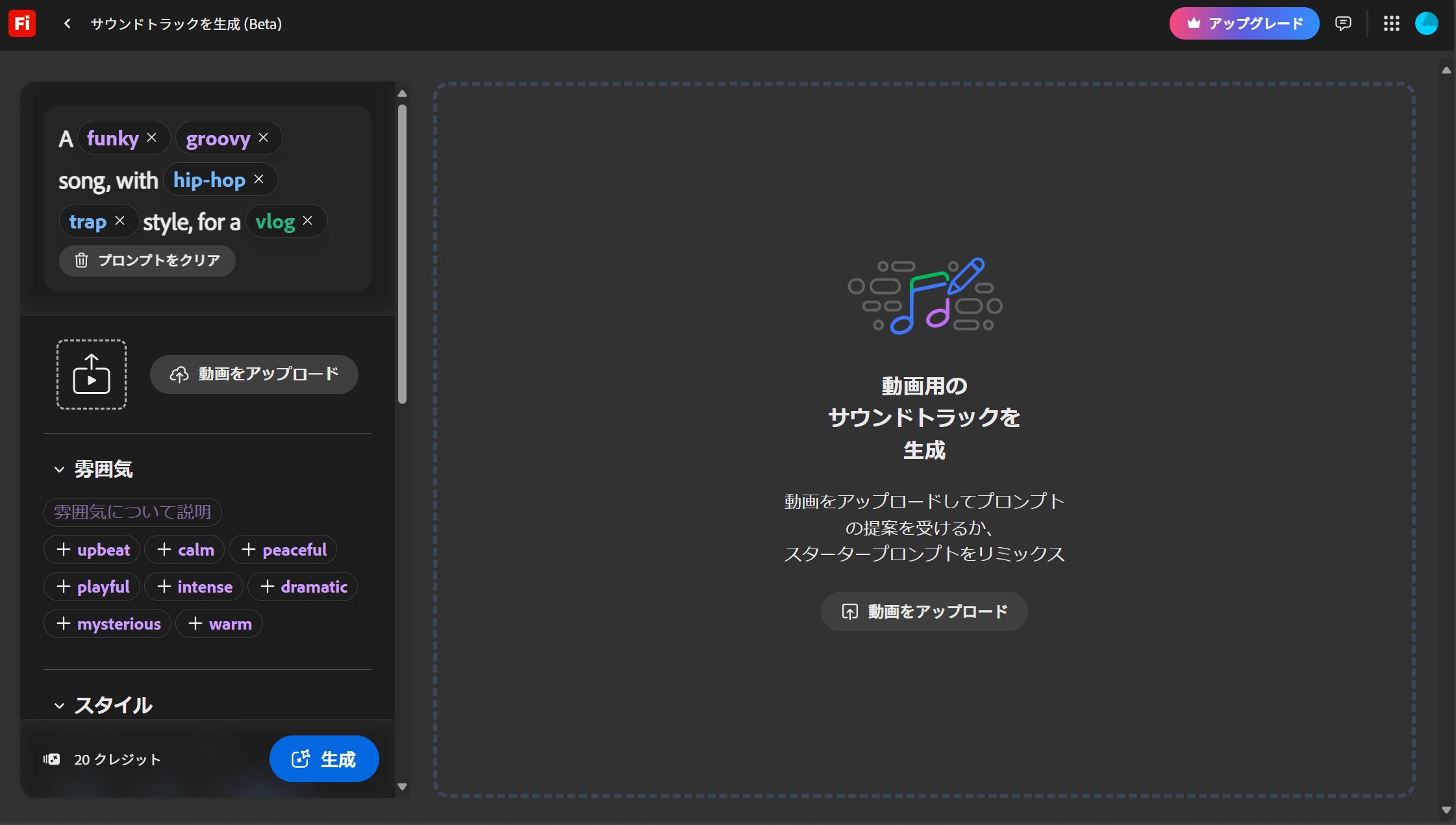
Task: Click the back arrow next to the title
Action: tap(68, 23)
